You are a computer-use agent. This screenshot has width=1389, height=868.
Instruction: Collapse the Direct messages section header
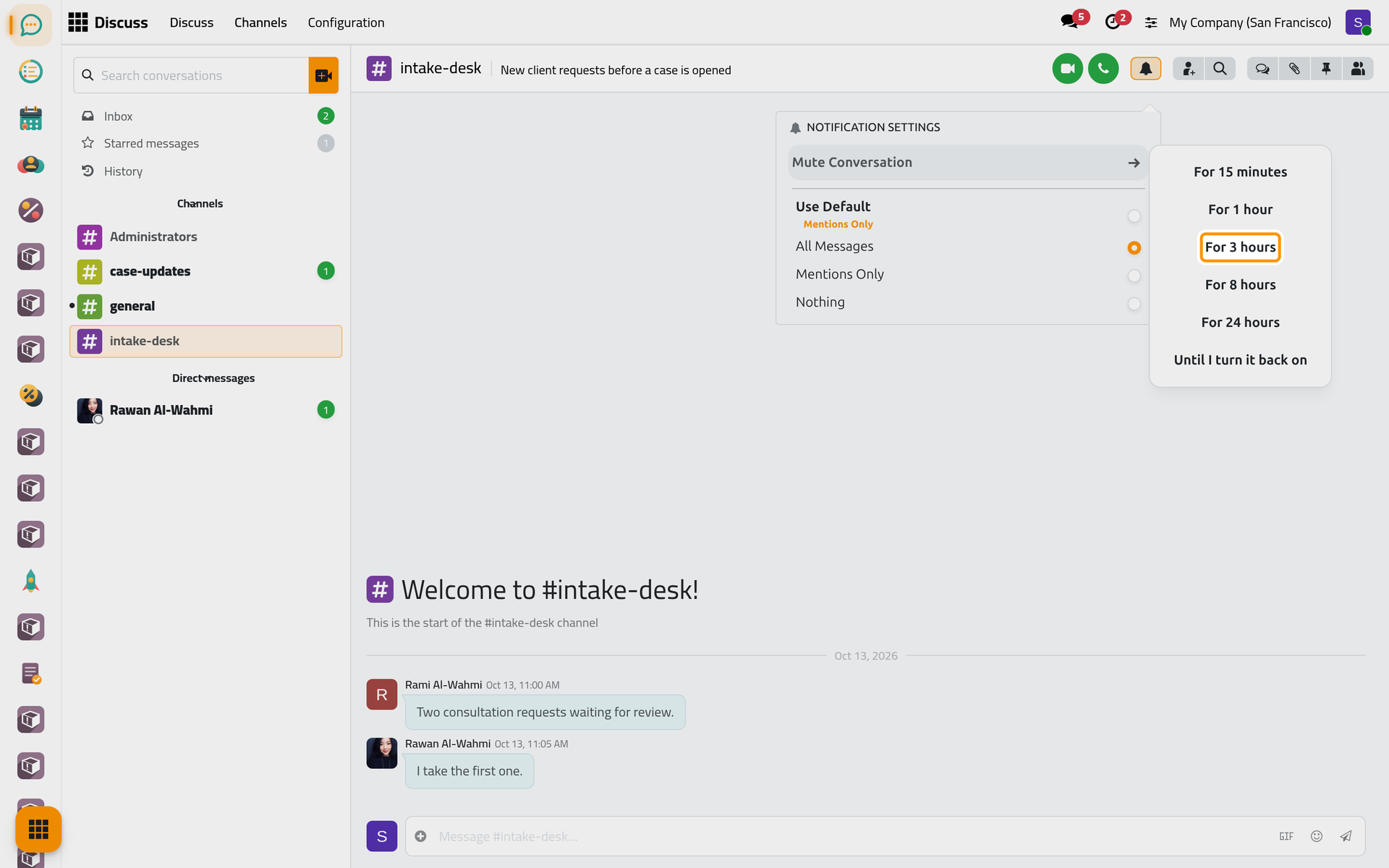click(x=213, y=378)
